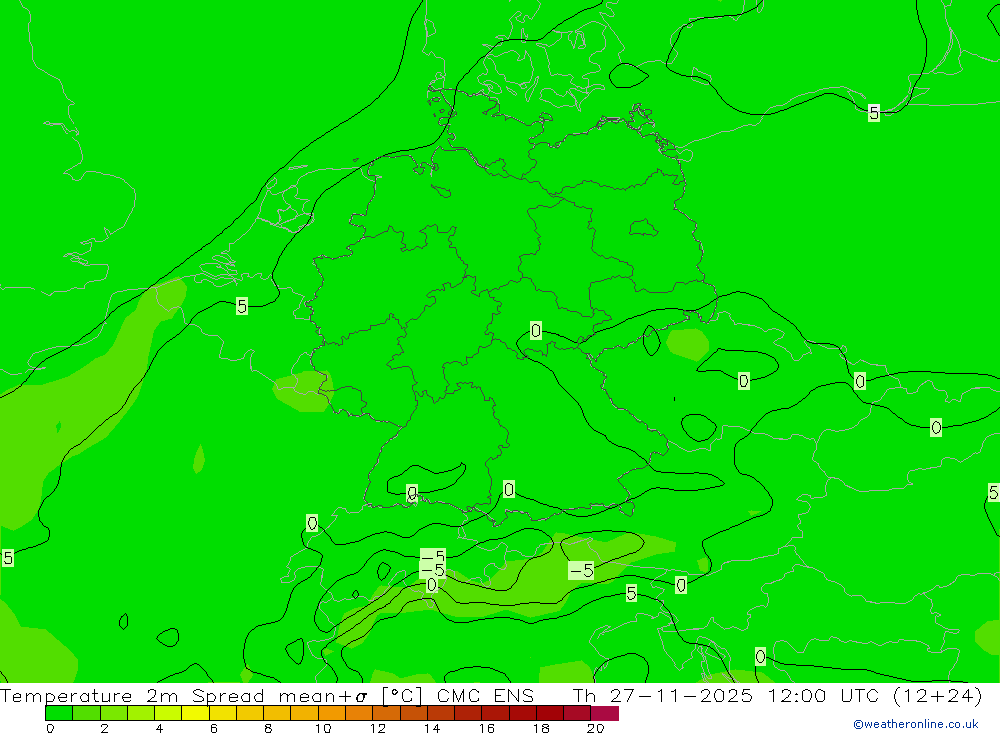Click the '0' legend scale number
This screenshot has width=1000, height=733.
click(50, 728)
